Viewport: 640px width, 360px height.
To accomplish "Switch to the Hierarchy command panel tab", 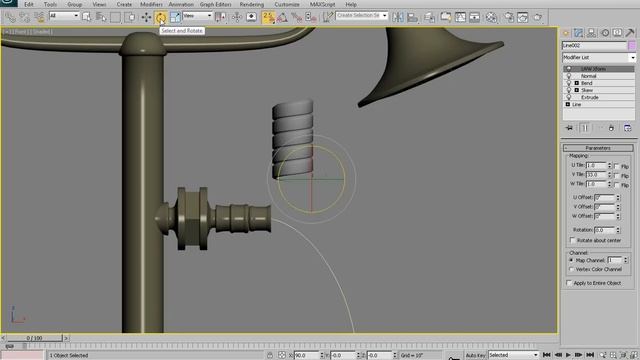I will click(591, 33).
